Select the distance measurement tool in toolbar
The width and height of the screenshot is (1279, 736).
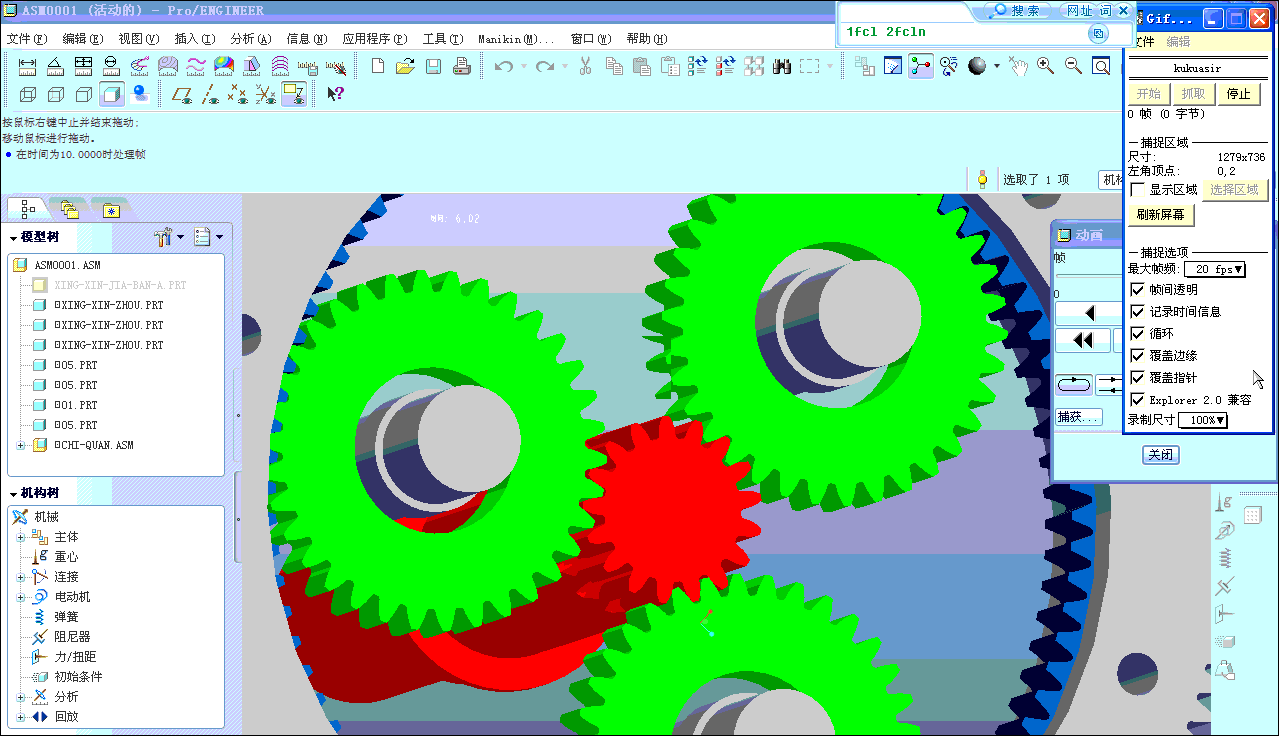[27, 66]
